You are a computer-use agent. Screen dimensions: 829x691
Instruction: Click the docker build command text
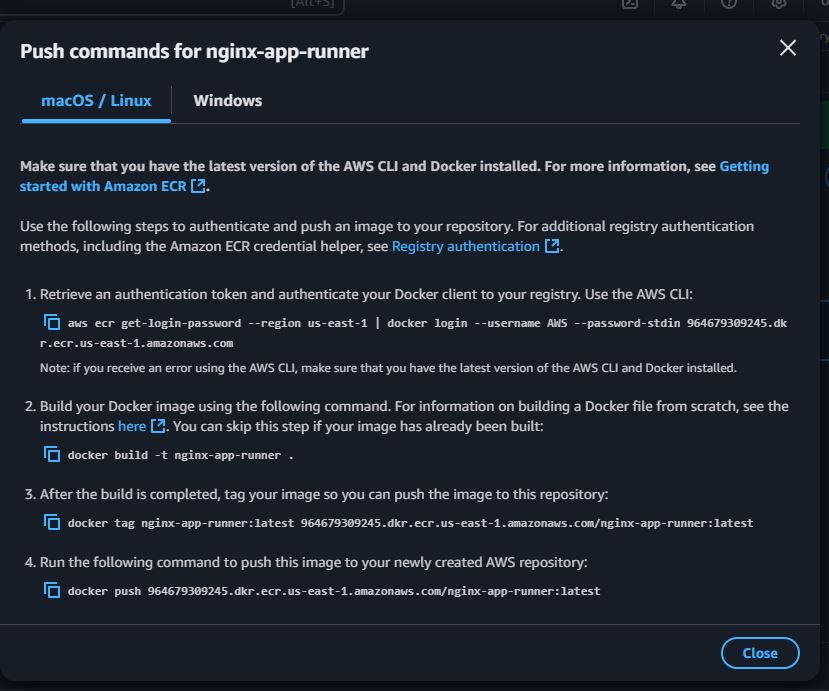pos(180,455)
